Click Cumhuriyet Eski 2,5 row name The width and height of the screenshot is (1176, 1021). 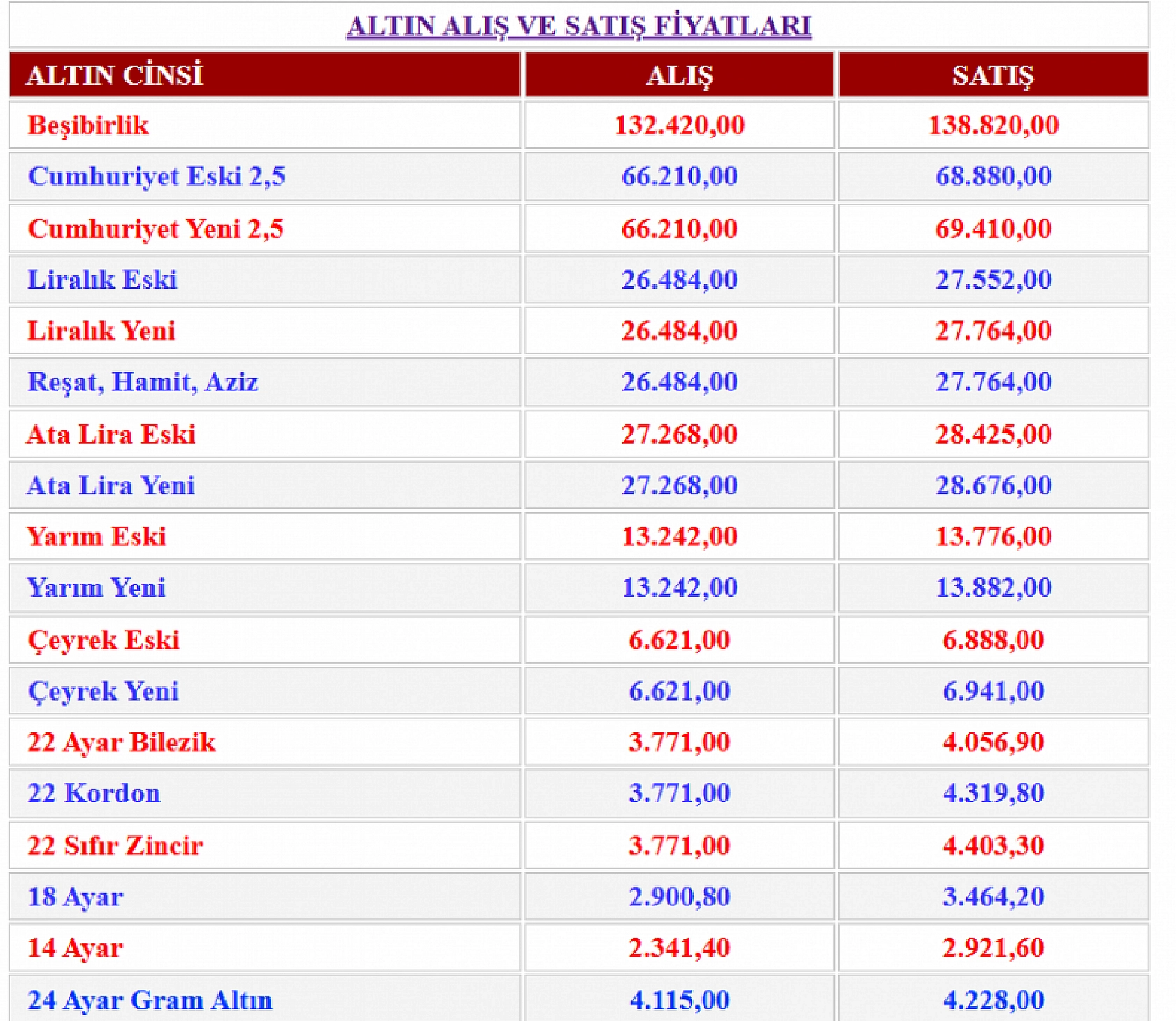click(x=157, y=176)
